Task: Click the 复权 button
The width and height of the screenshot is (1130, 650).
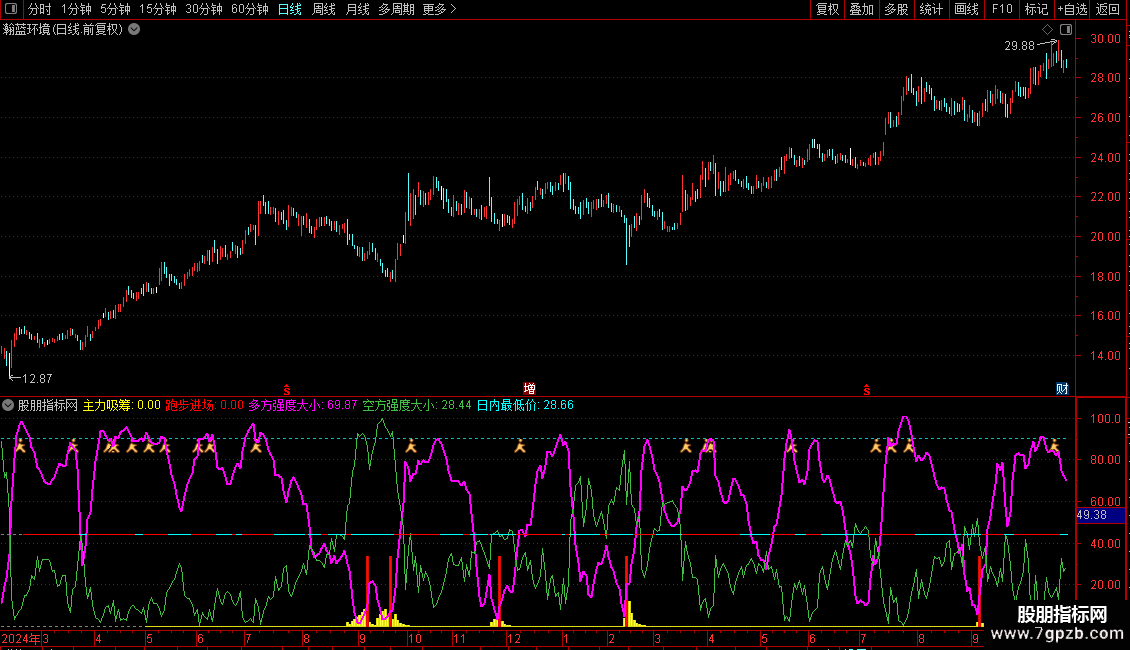Action: (828, 10)
